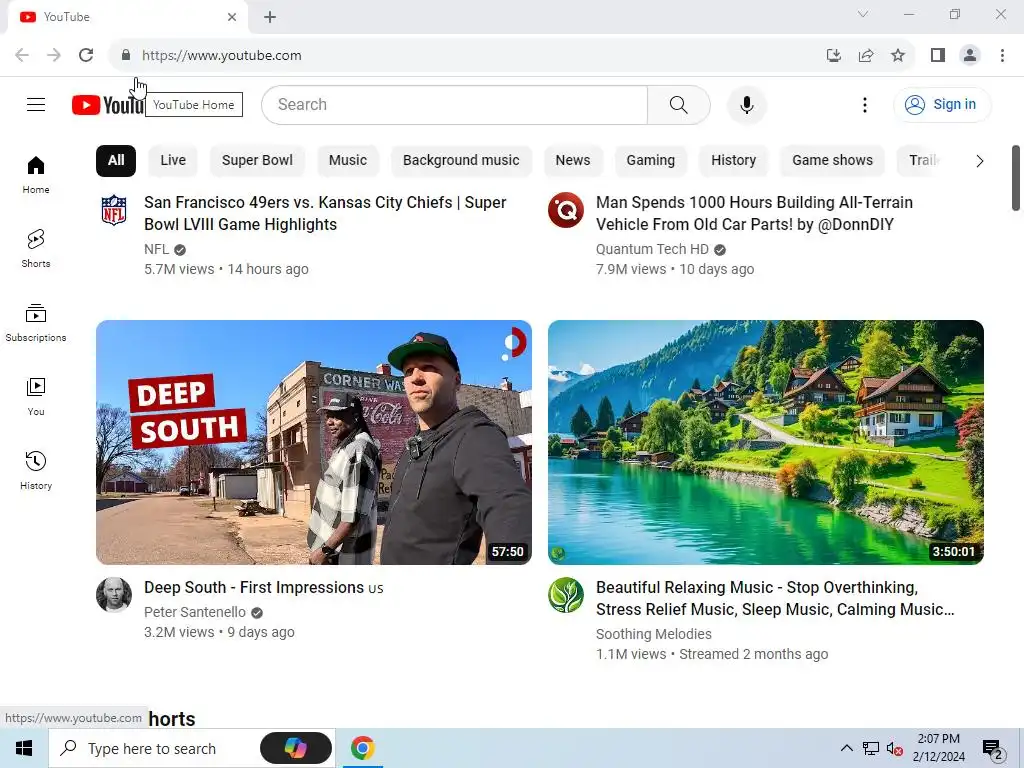Select the Game shows chip
1024x768 pixels.
[x=832, y=161]
